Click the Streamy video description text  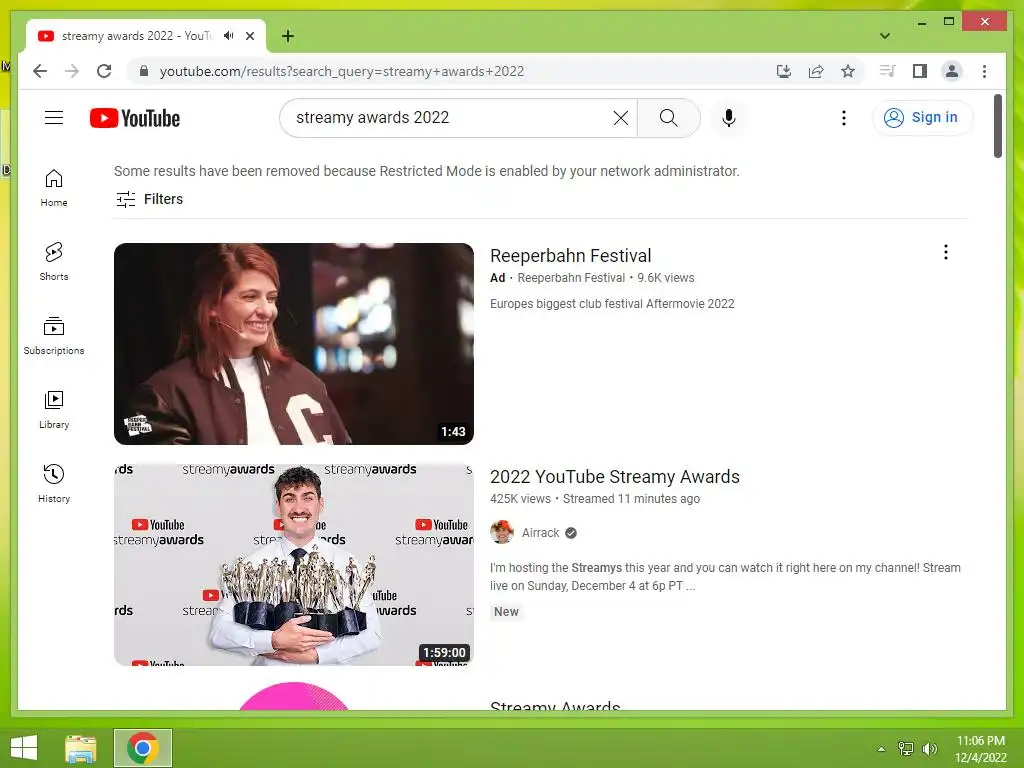[725, 577]
